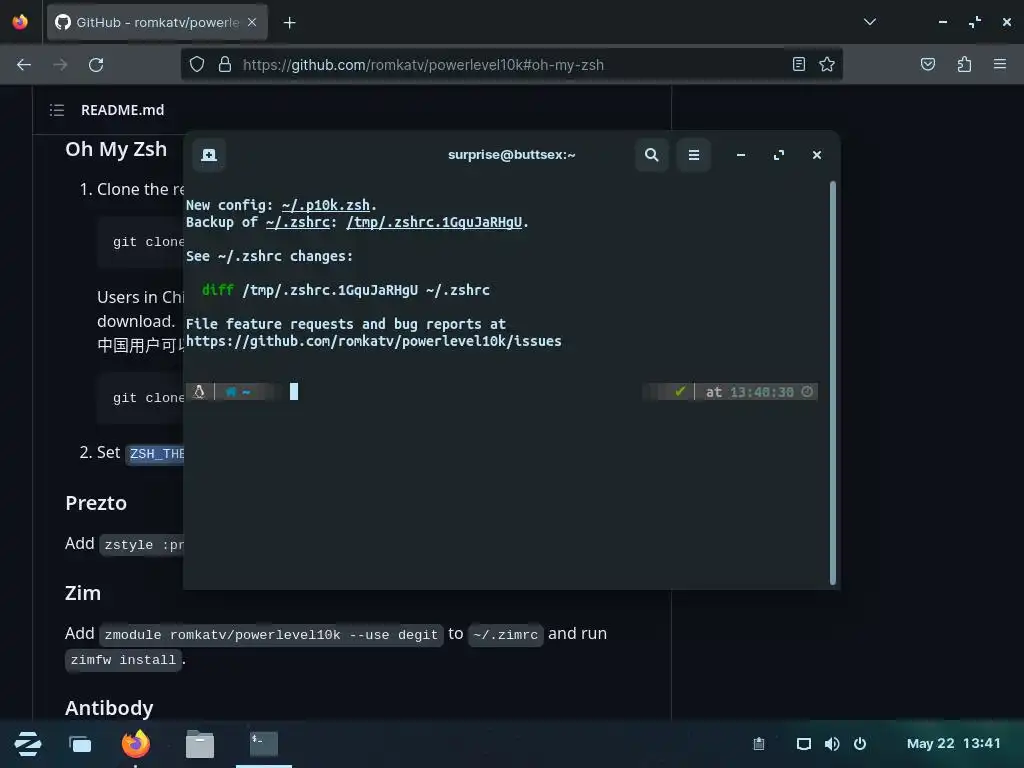Viewport: 1024px width, 768px height.
Task: Open the terminal hamburger menu
Action: coord(694,155)
